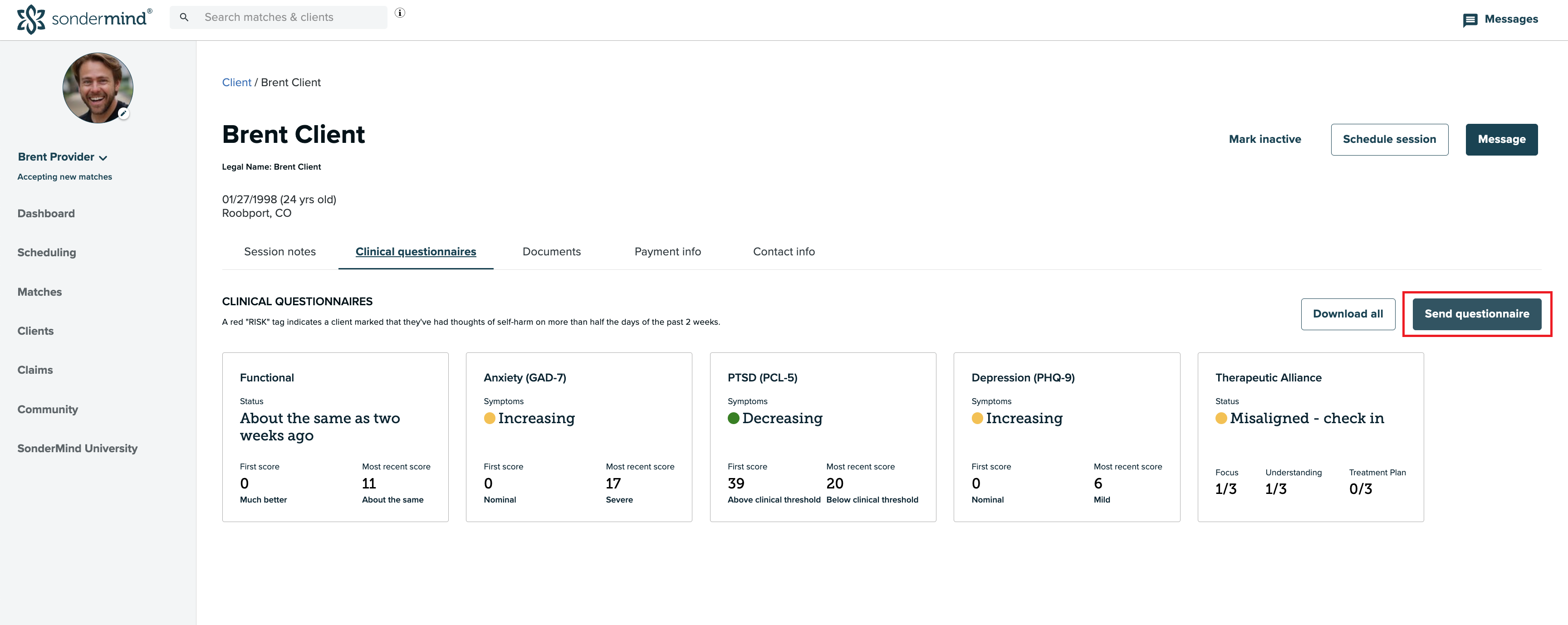Switch to the Session notes tab

[x=279, y=252]
